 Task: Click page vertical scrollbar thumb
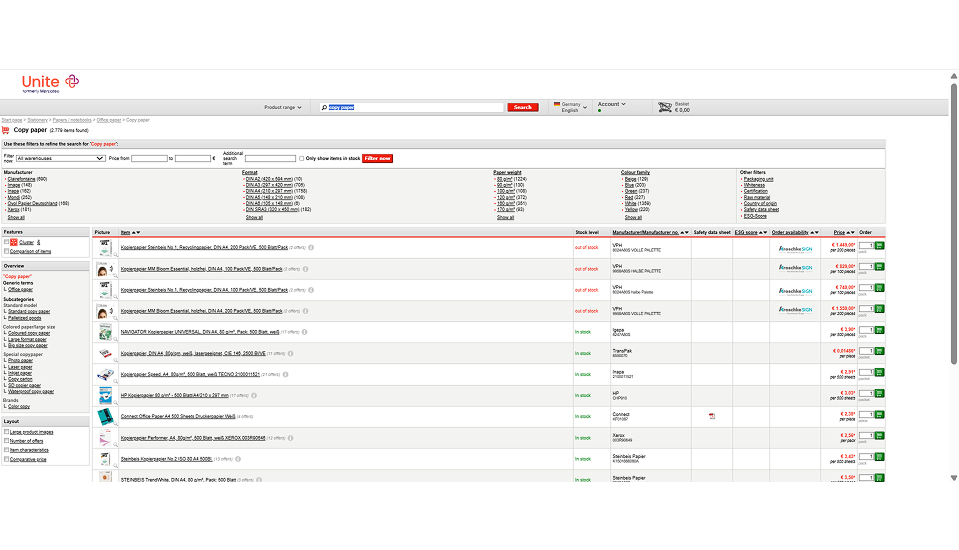tap(953, 223)
